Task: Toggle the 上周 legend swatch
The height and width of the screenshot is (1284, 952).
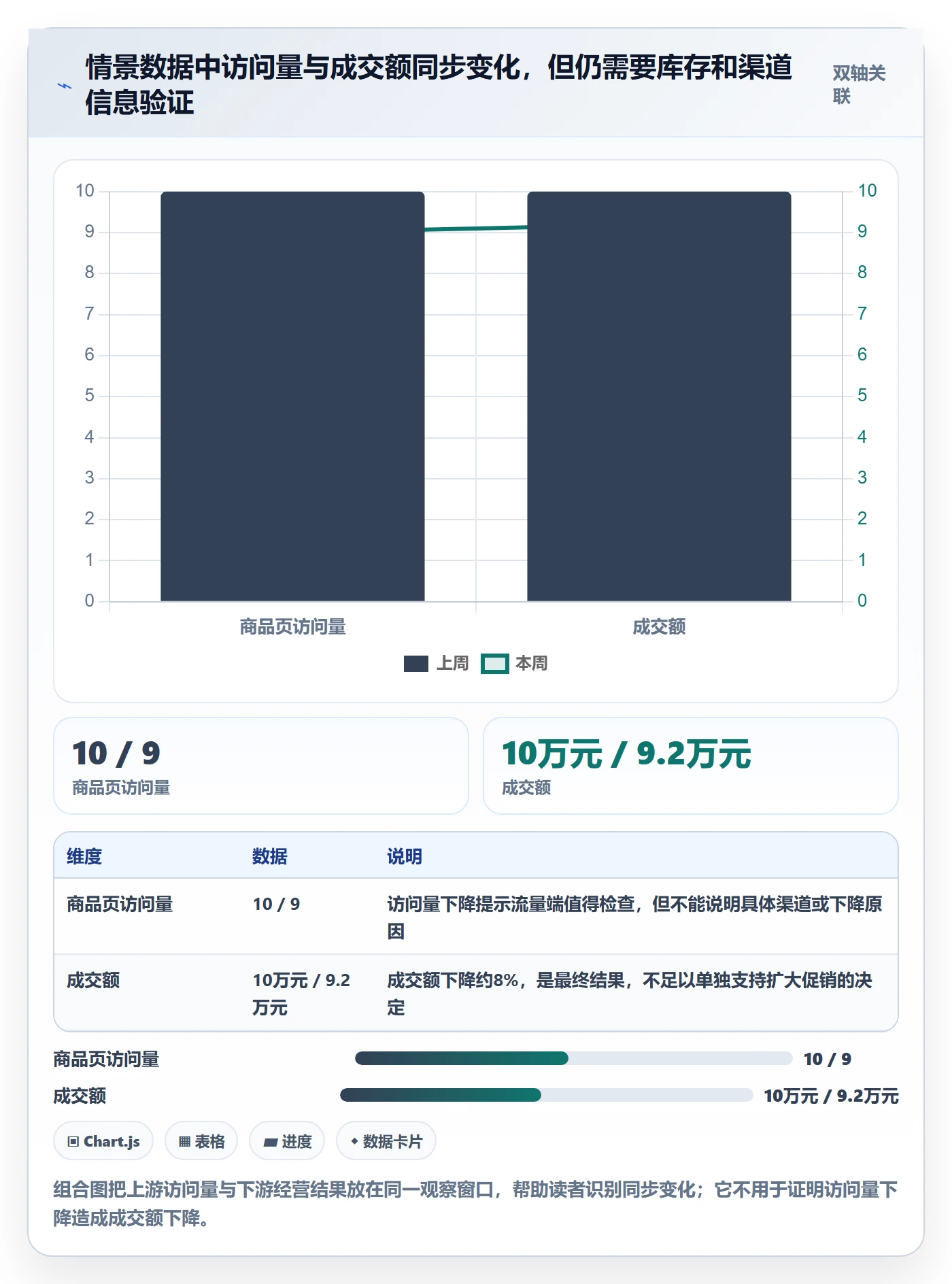Action: 416,664
